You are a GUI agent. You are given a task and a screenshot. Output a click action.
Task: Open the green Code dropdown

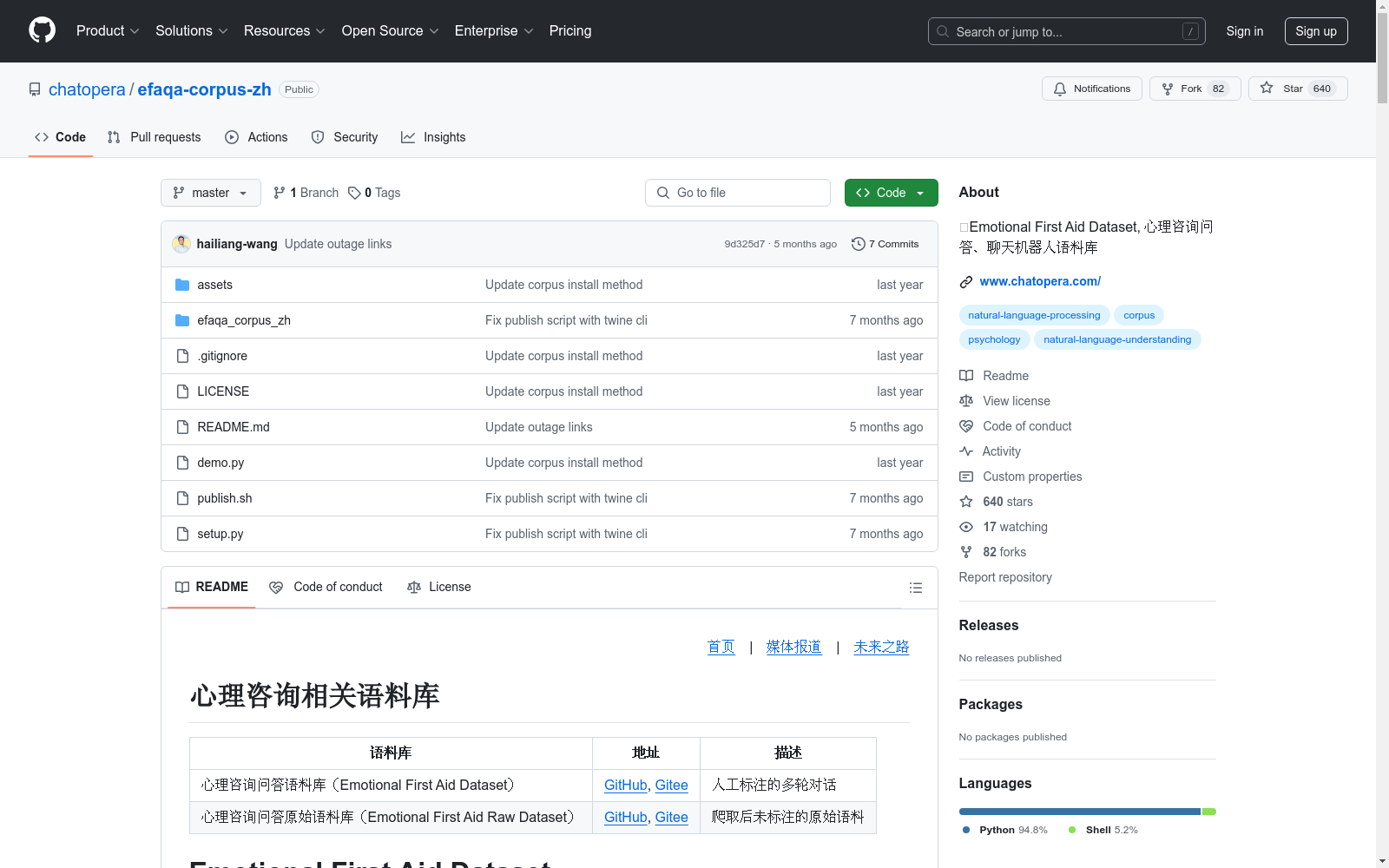(891, 193)
